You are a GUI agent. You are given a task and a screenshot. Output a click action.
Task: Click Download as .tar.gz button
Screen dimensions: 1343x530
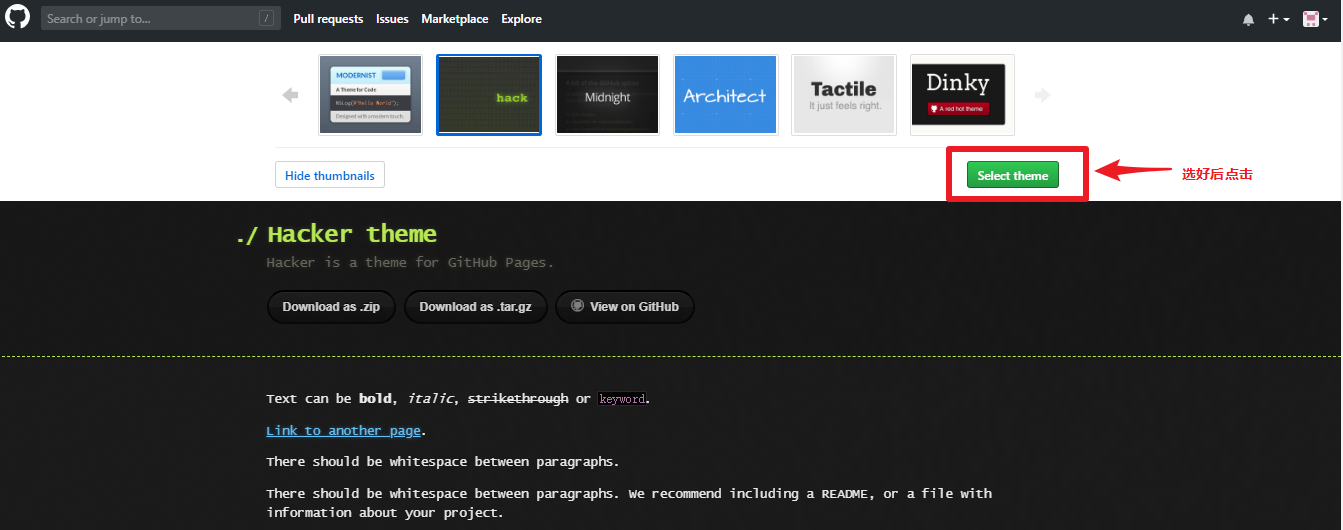475,307
